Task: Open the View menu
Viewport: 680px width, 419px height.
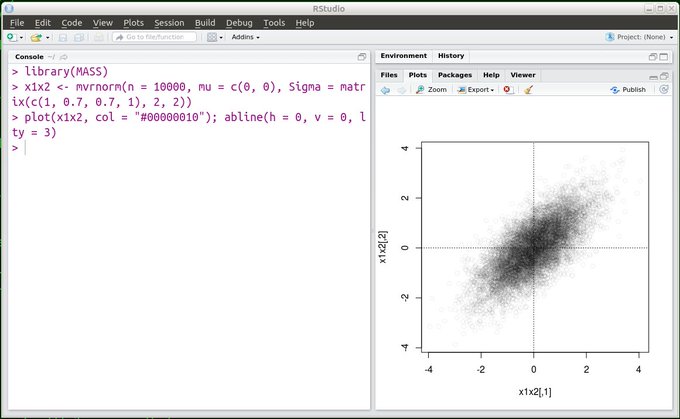Action: 102,23
